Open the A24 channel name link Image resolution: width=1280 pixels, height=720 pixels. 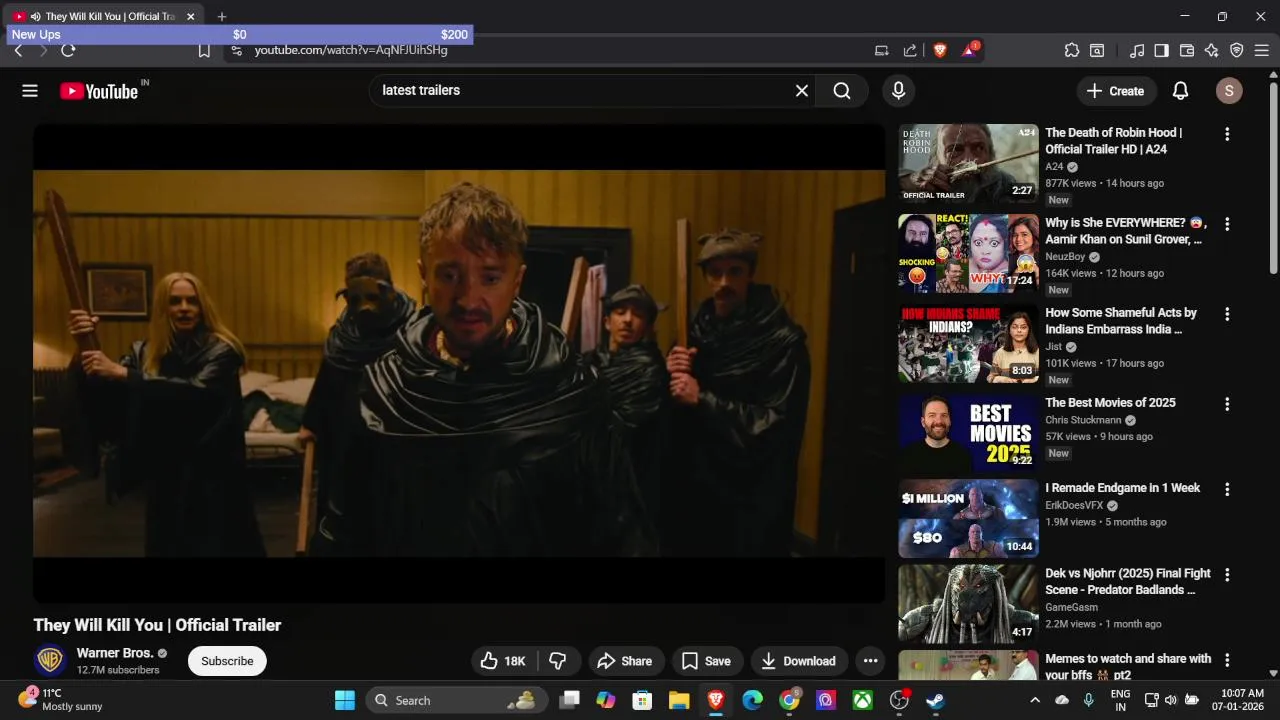coord(1054,167)
